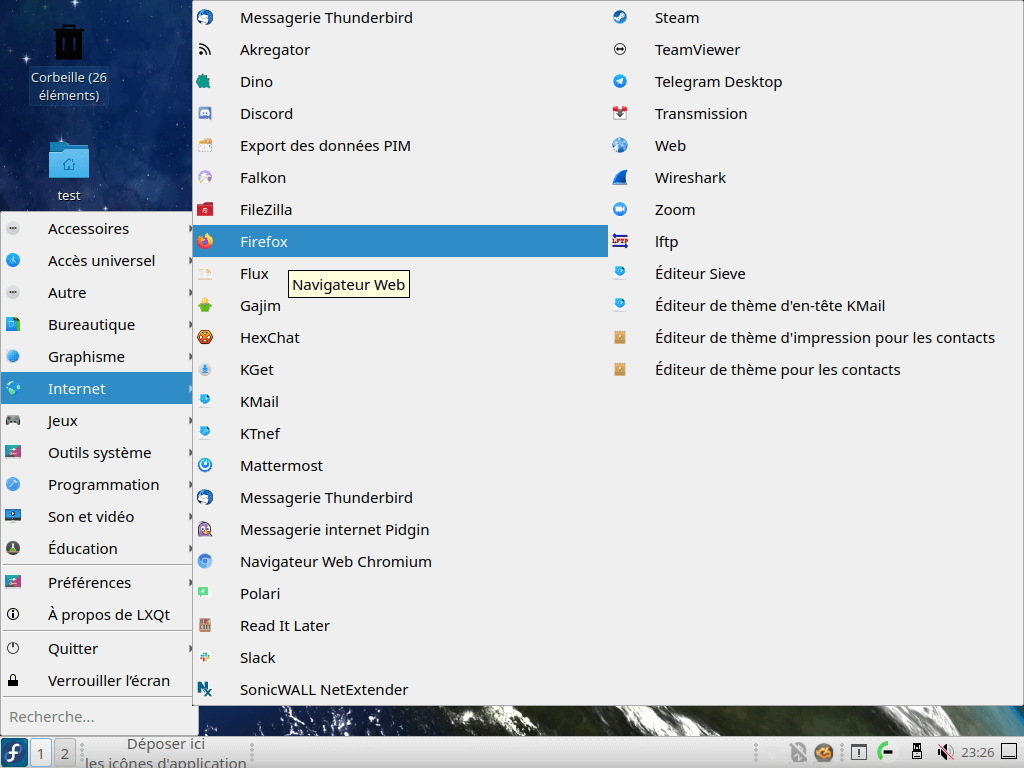The image size is (1024, 768).
Task: Click the Fedora main menu button
Action: 14,752
